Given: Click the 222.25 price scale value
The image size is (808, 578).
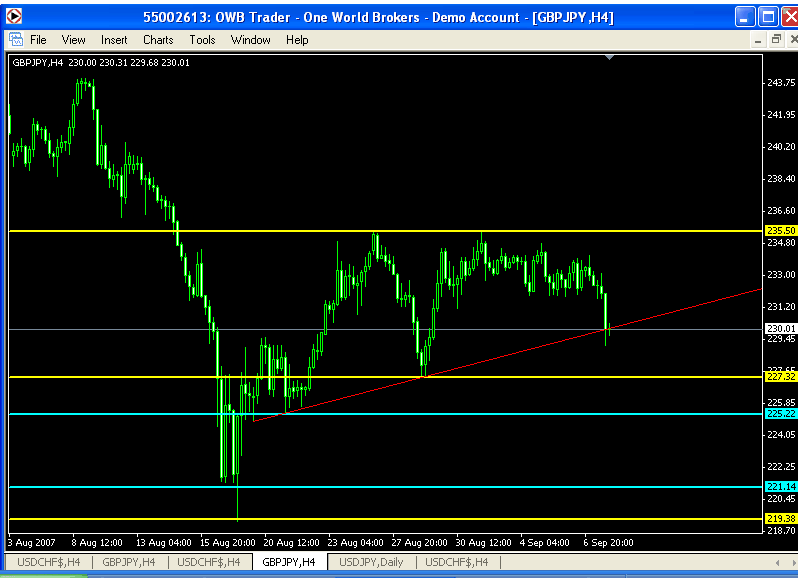Looking at the screenshot, I should (x=781, y=466).
